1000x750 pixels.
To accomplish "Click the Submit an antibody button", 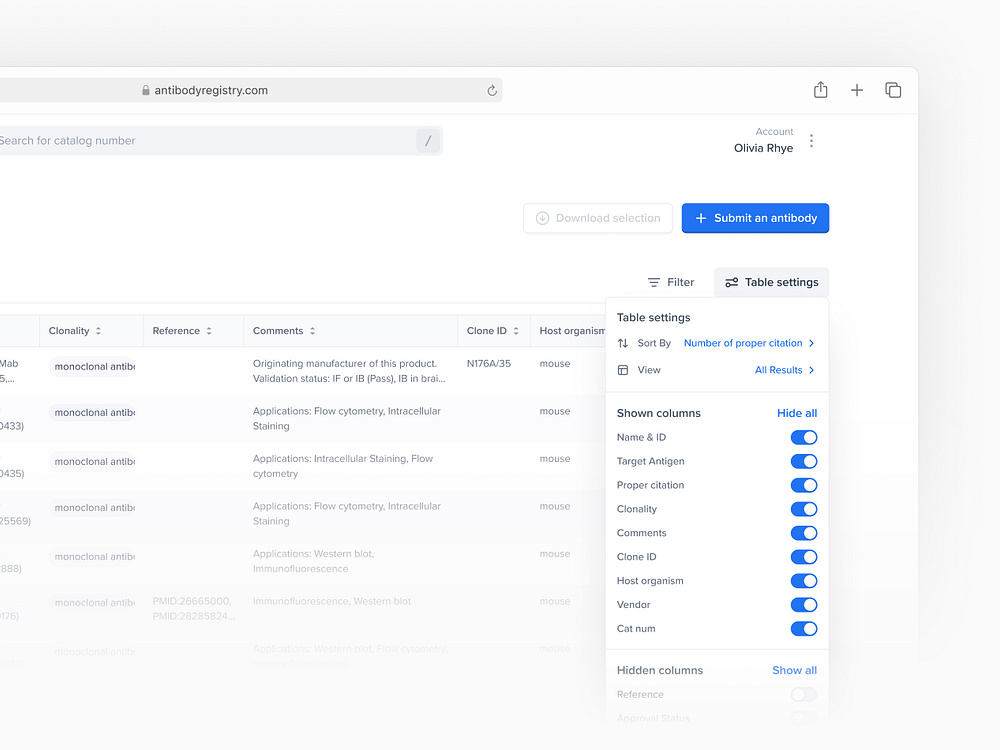I will pyautogui.click(x=757, y=218).
